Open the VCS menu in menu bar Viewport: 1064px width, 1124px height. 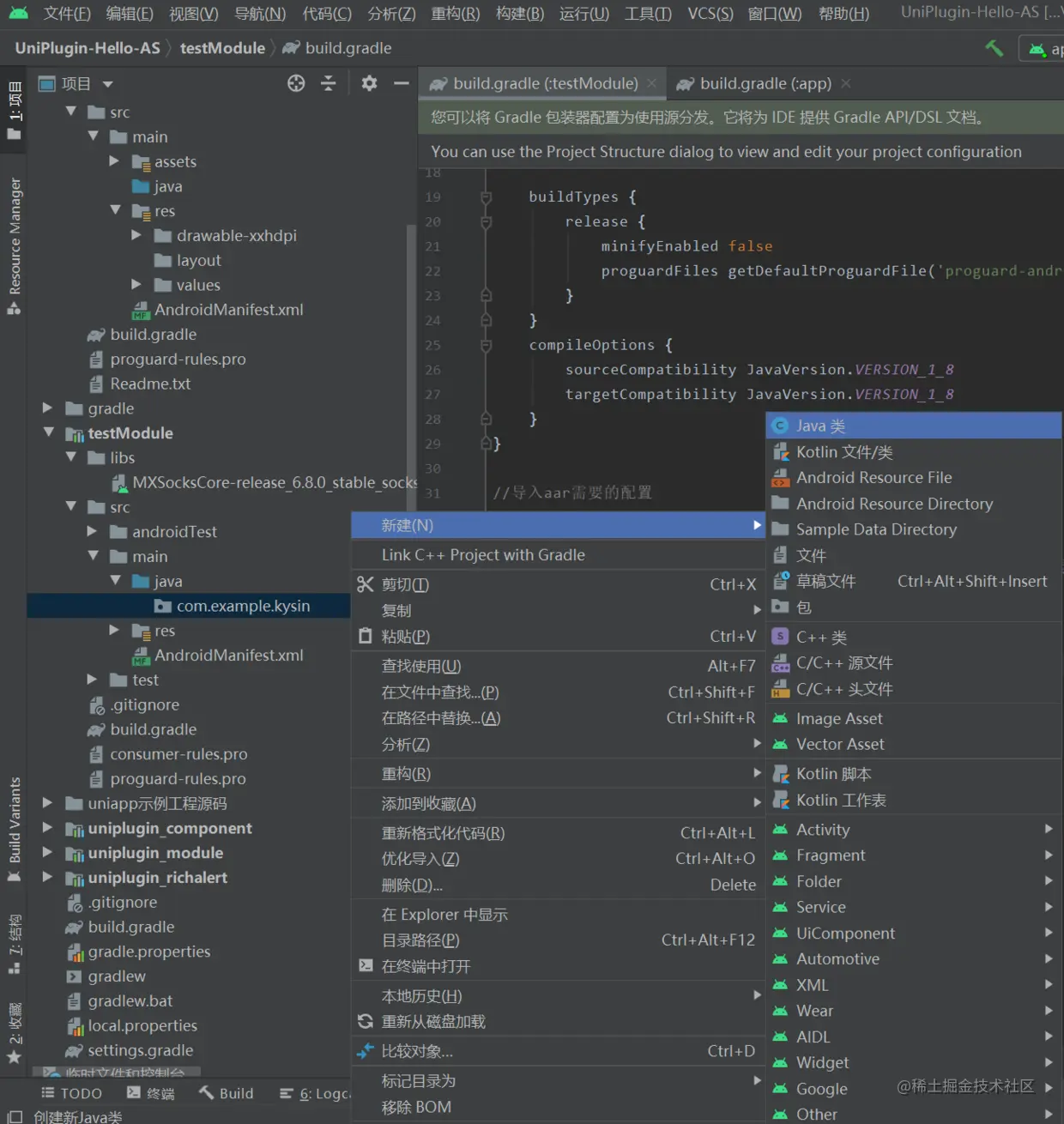coord(710,13)
